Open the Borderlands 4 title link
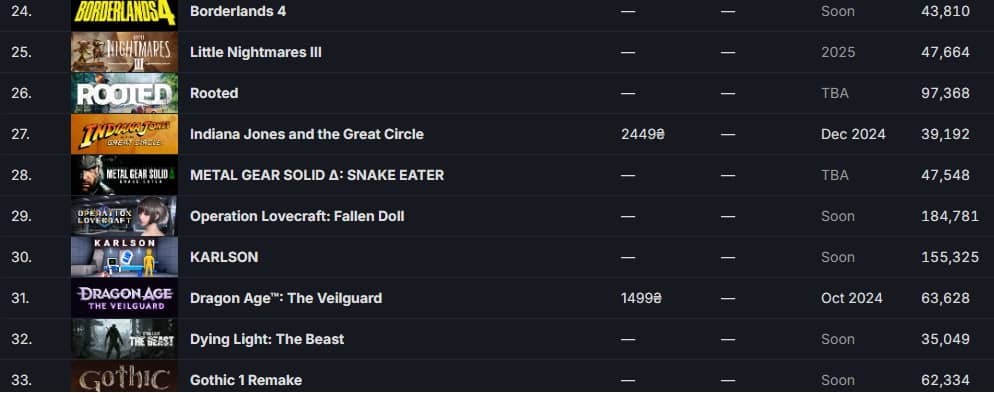This screenshot has width=994, height=393. pyautogui.click(x=238, y=11)
